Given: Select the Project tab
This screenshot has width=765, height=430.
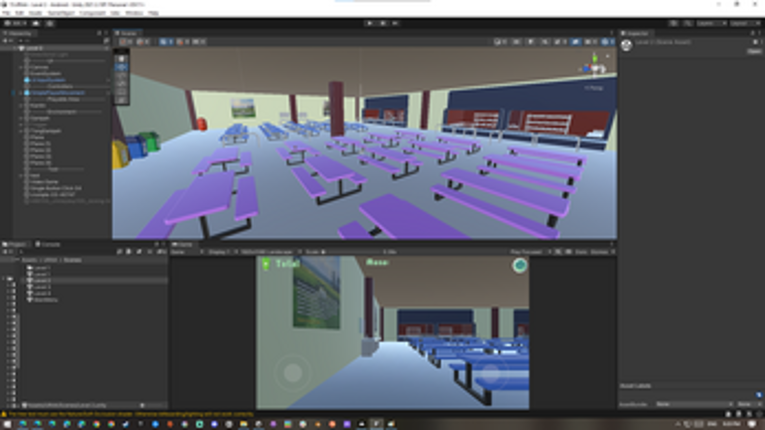Looking at the screenshot, I should click(x=15, y=244).
